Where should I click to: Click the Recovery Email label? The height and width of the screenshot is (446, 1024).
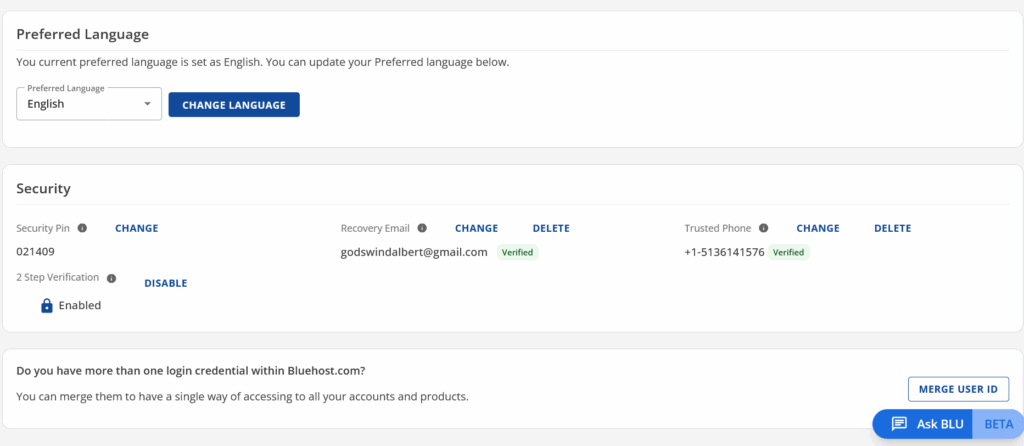click(x=375, y=228)
